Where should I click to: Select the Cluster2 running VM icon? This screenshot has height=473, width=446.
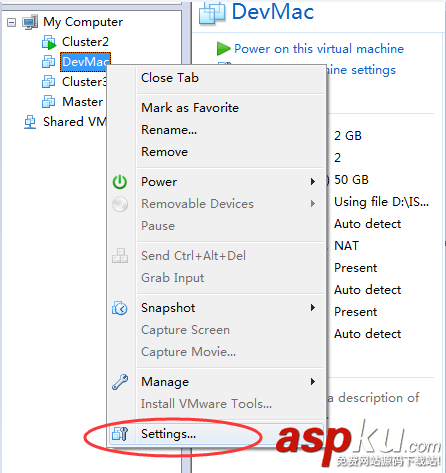click(49, 42)
